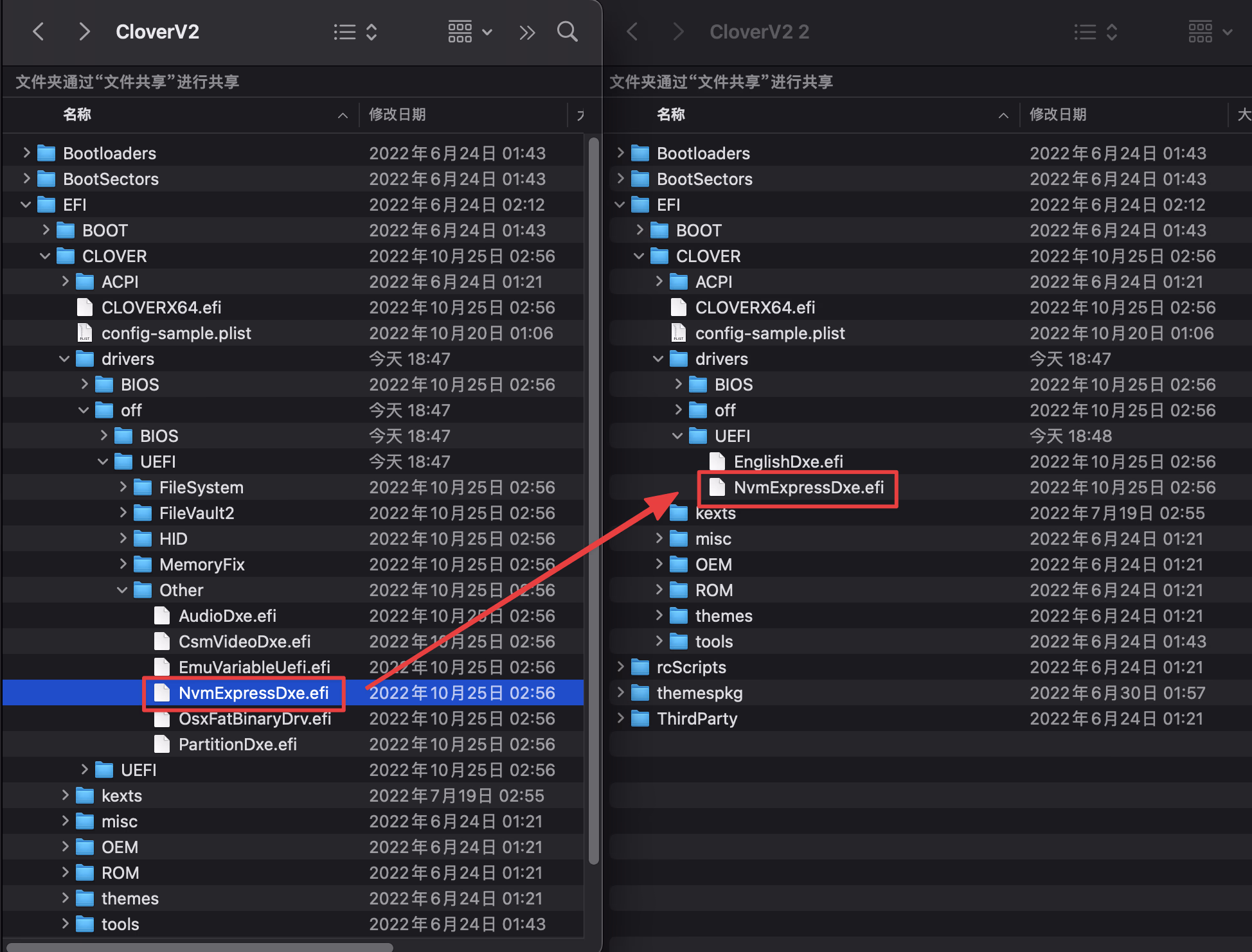Screen dimensions: 1252x952
Task: Select EnglishDxe.efi file
Action: (788, 462)
